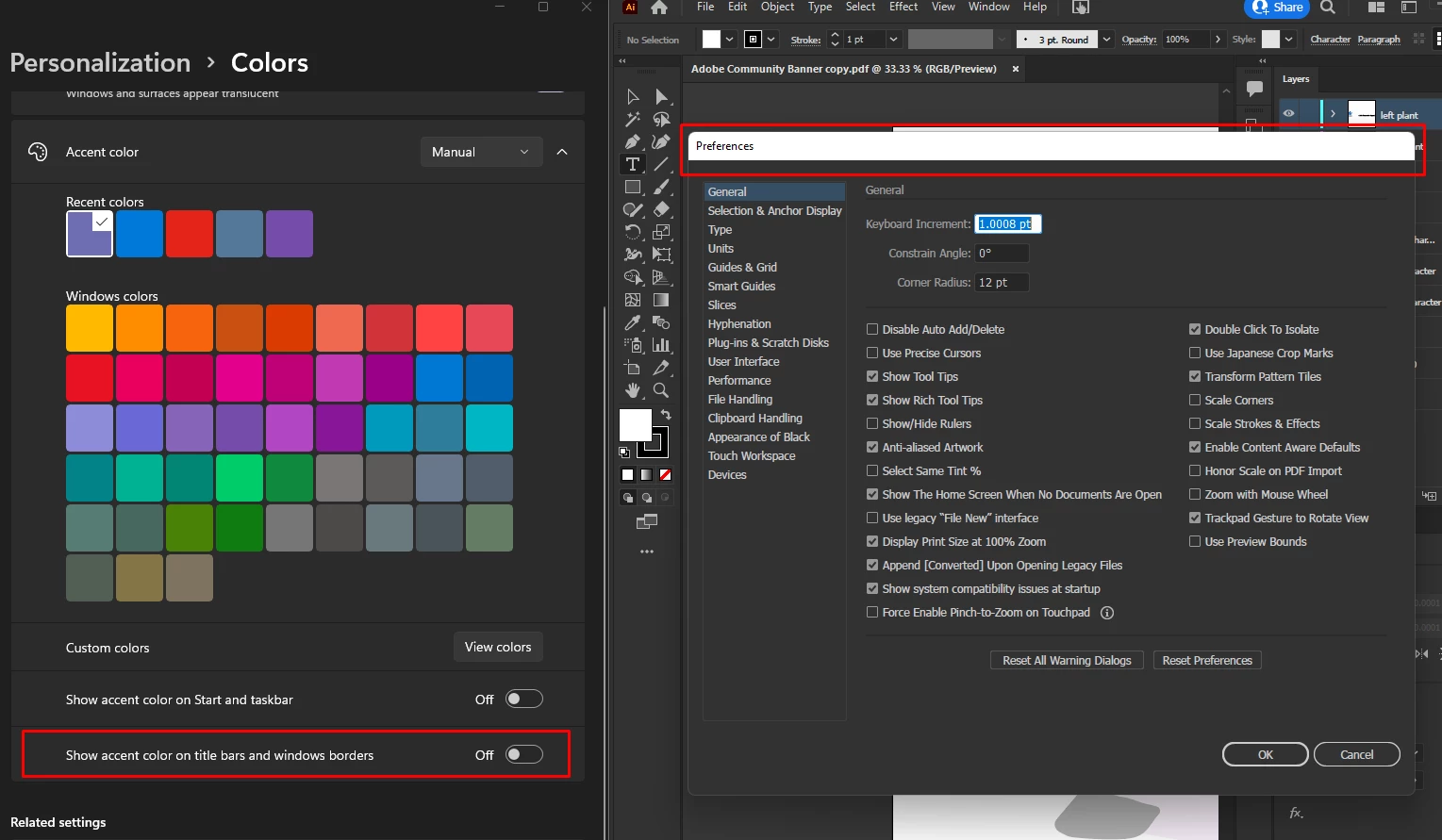The width and height of the screenshot is (1442, 840).
Task: Select the Free Transform tool
Action: click(x=661, y=255)
